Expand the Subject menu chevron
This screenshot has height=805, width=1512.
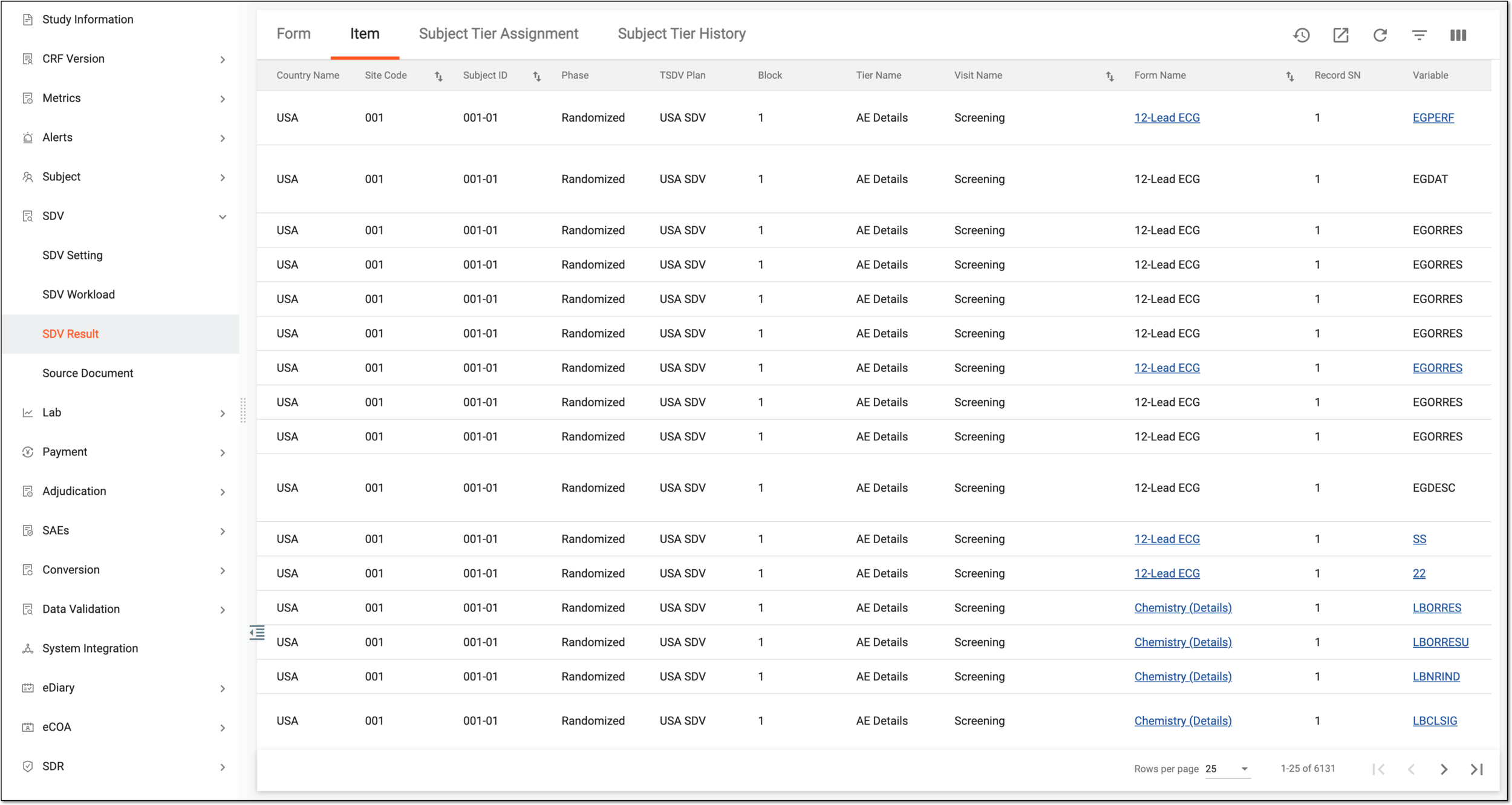click(223, 177)
